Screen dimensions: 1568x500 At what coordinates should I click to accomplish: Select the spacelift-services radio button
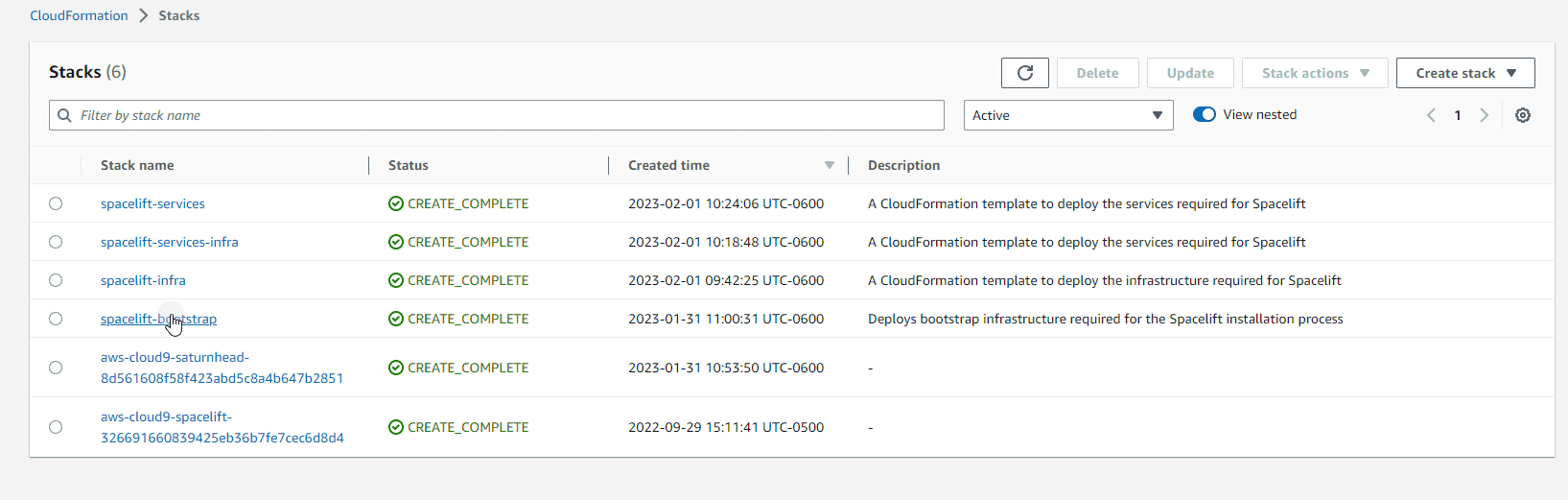[x=56, y=203]
